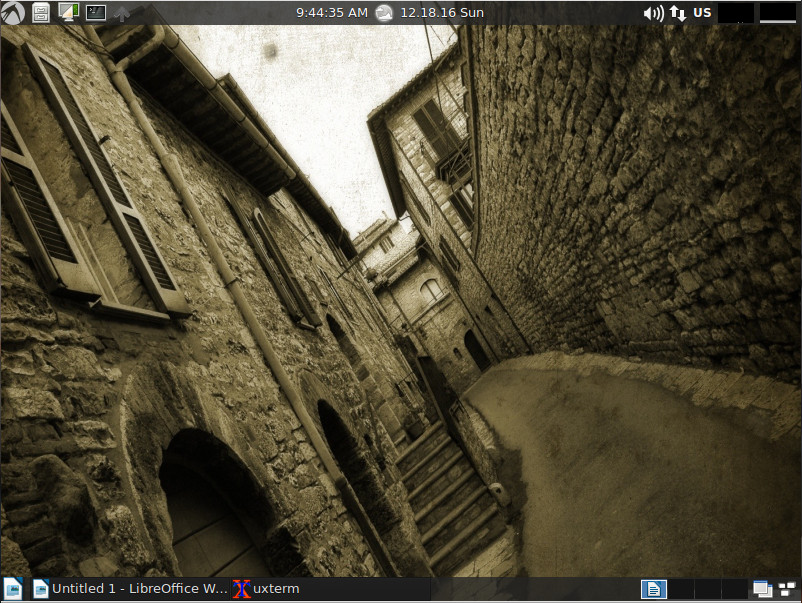The image size is (802, 603).
Task: Click the overlapping-windows icon in bottom panel
Action: tap(762, 589)
